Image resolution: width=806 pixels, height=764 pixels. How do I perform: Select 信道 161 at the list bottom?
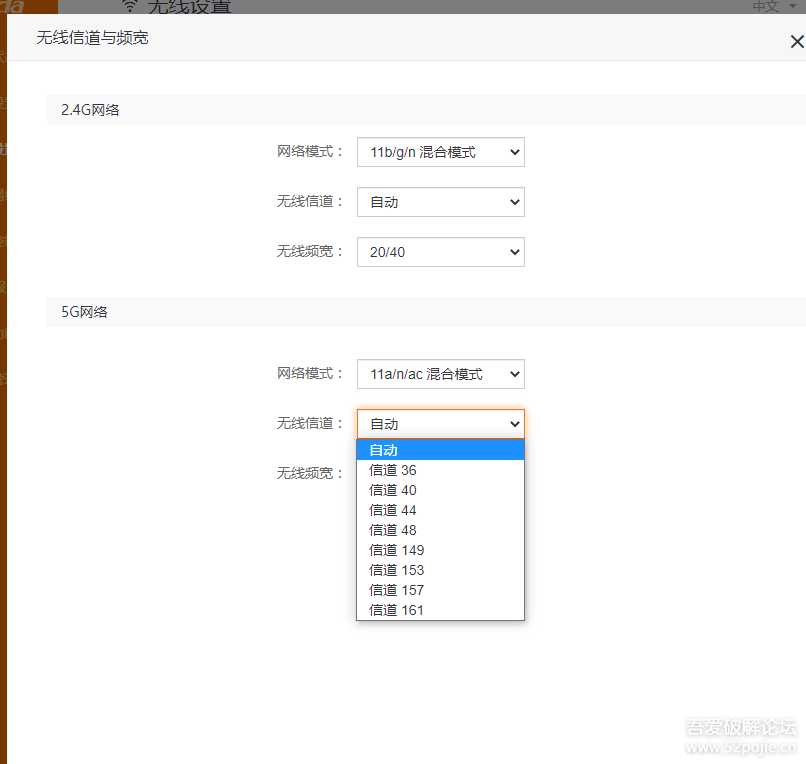pyautogui.click(x=440, y=610)
